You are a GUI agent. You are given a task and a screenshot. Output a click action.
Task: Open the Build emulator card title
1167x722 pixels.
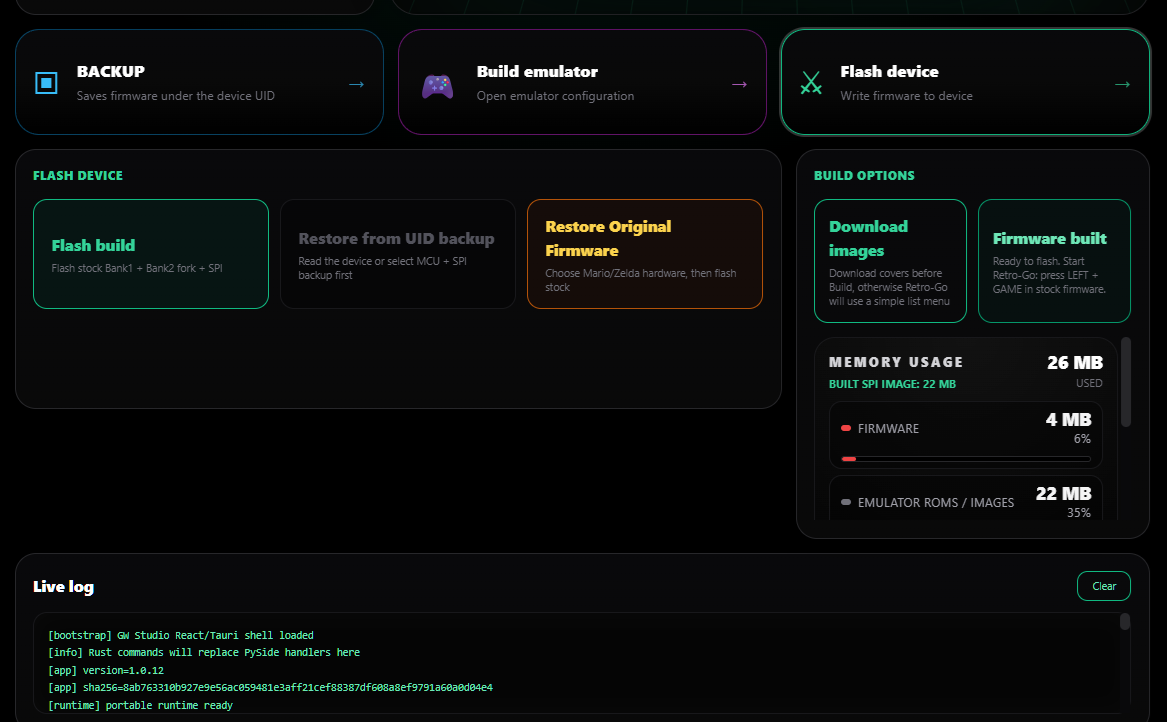click(537, 71)
